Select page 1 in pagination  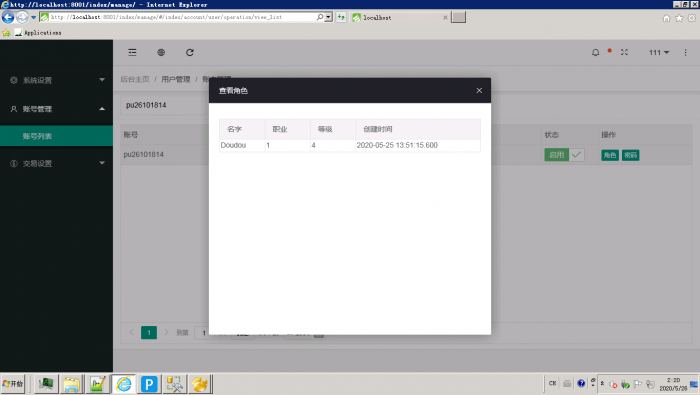(149, 333)
